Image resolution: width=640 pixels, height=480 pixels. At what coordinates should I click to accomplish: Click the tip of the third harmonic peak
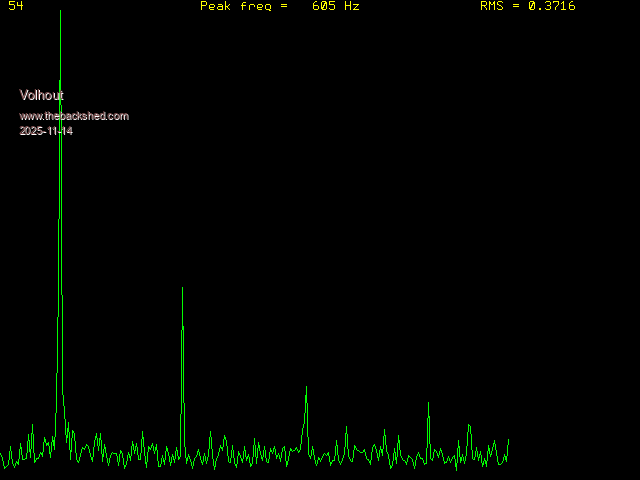coord(306,387)
